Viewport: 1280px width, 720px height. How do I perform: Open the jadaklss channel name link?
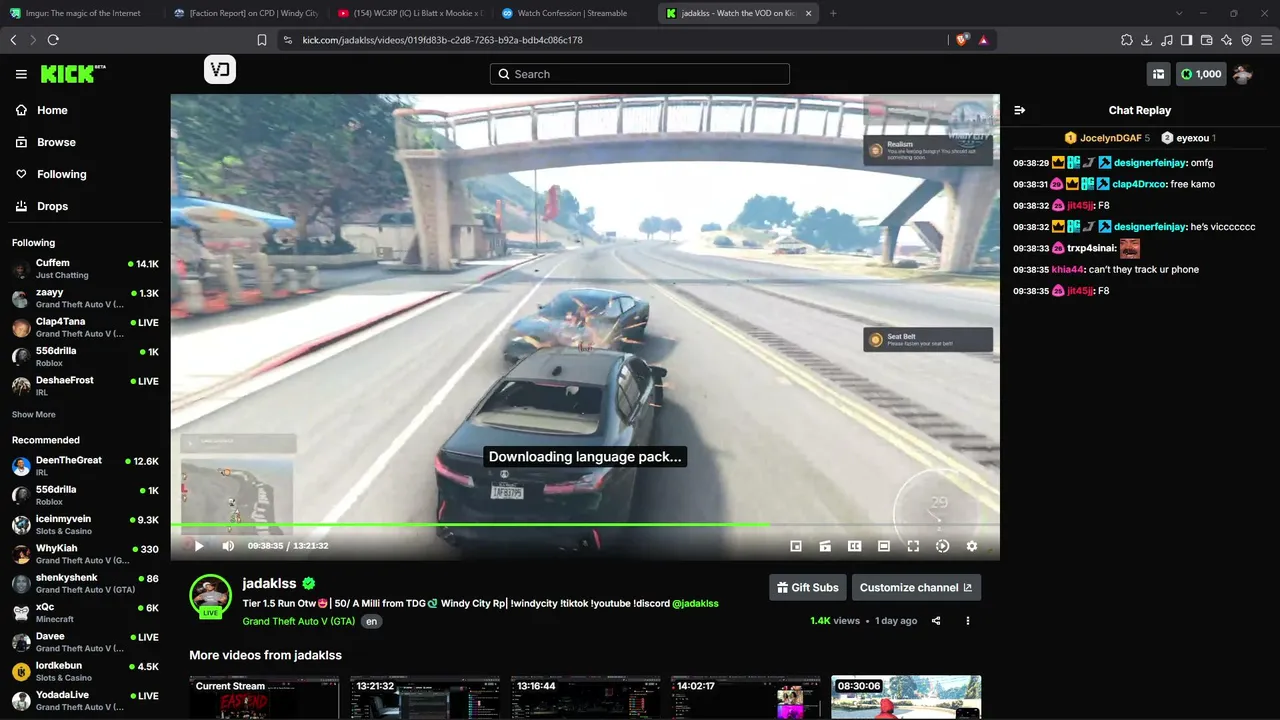[x=269, y=584]
